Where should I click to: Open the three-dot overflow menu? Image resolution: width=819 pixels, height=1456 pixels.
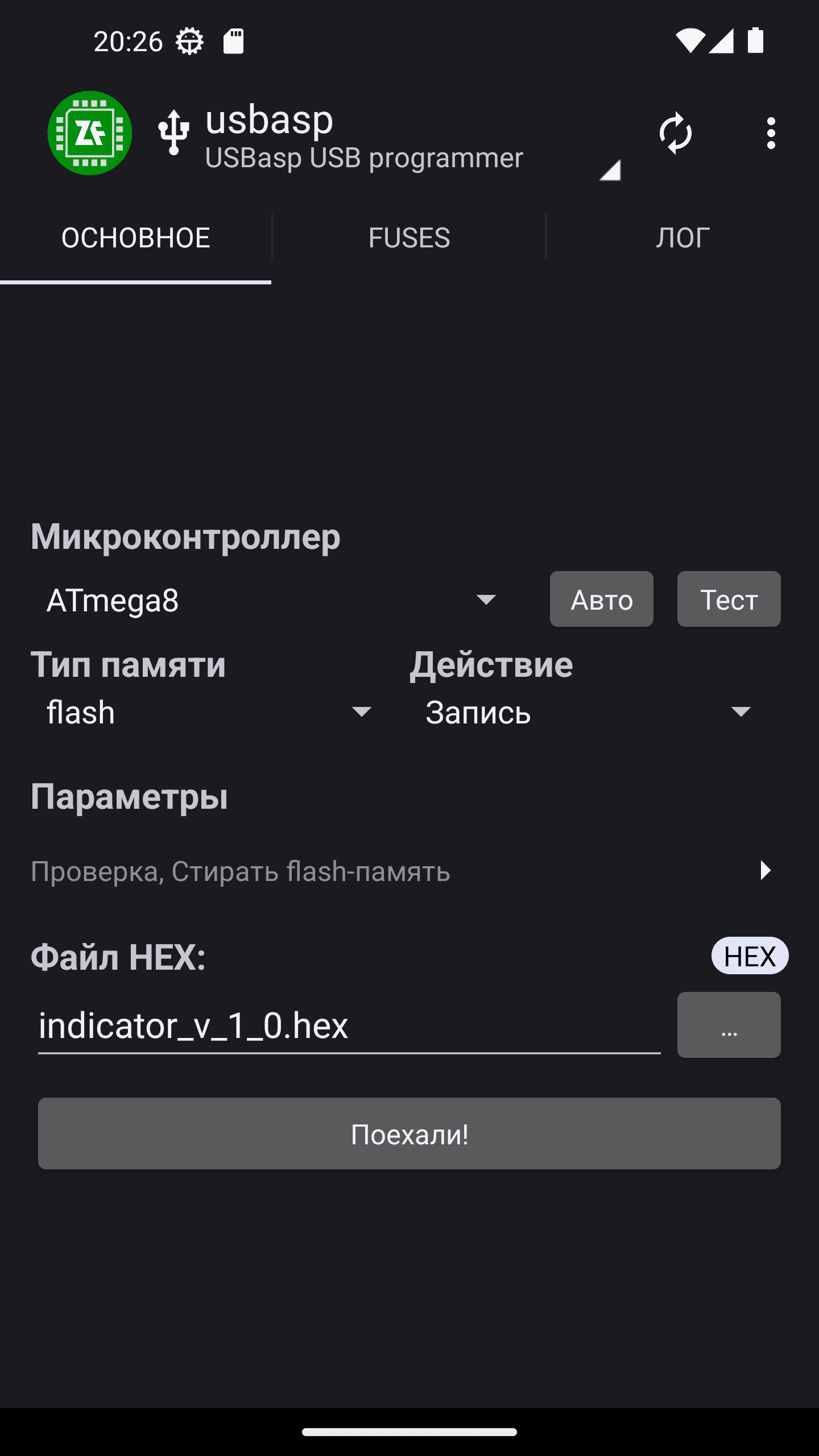click(x=771, y=133)
